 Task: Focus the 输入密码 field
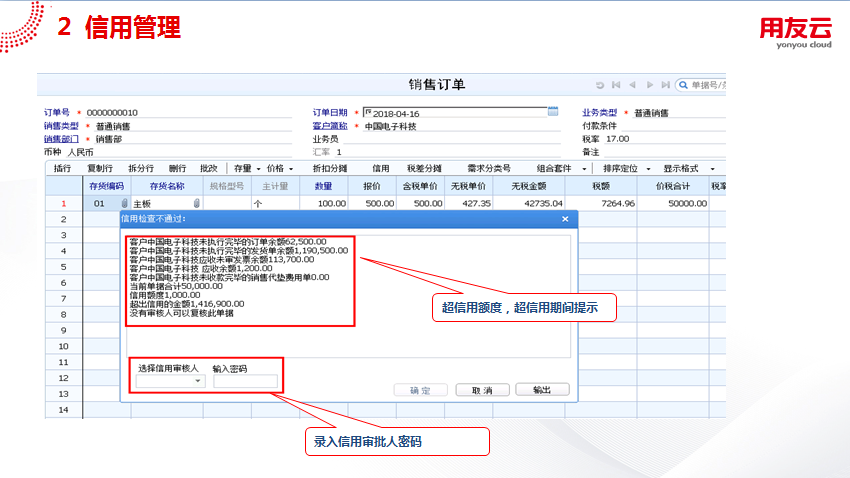tap(246, 382)
